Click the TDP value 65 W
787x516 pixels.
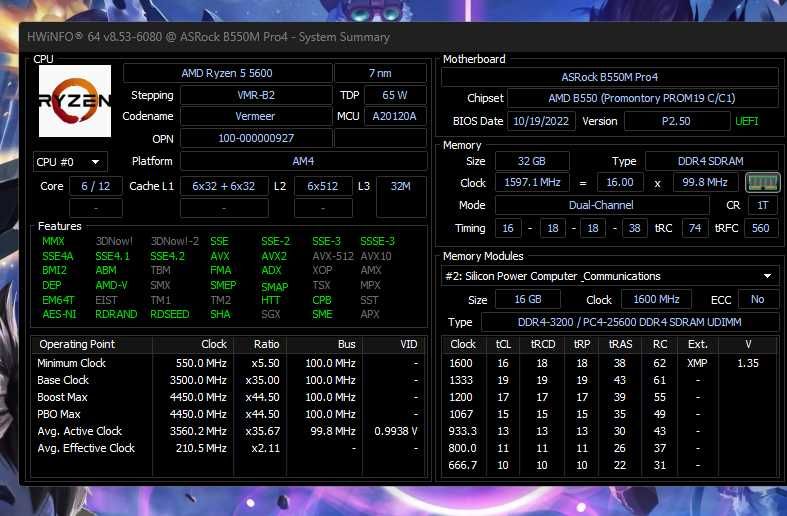click(x=395, y=95)
